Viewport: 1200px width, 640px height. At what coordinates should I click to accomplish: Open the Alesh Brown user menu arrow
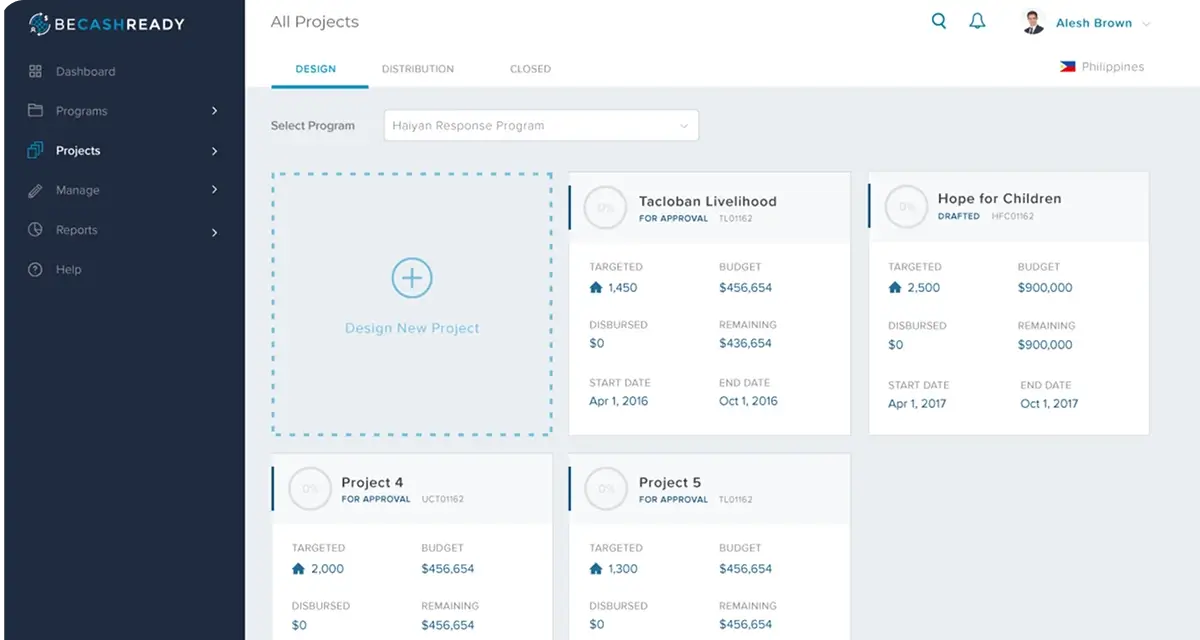tap(1146, 24)
